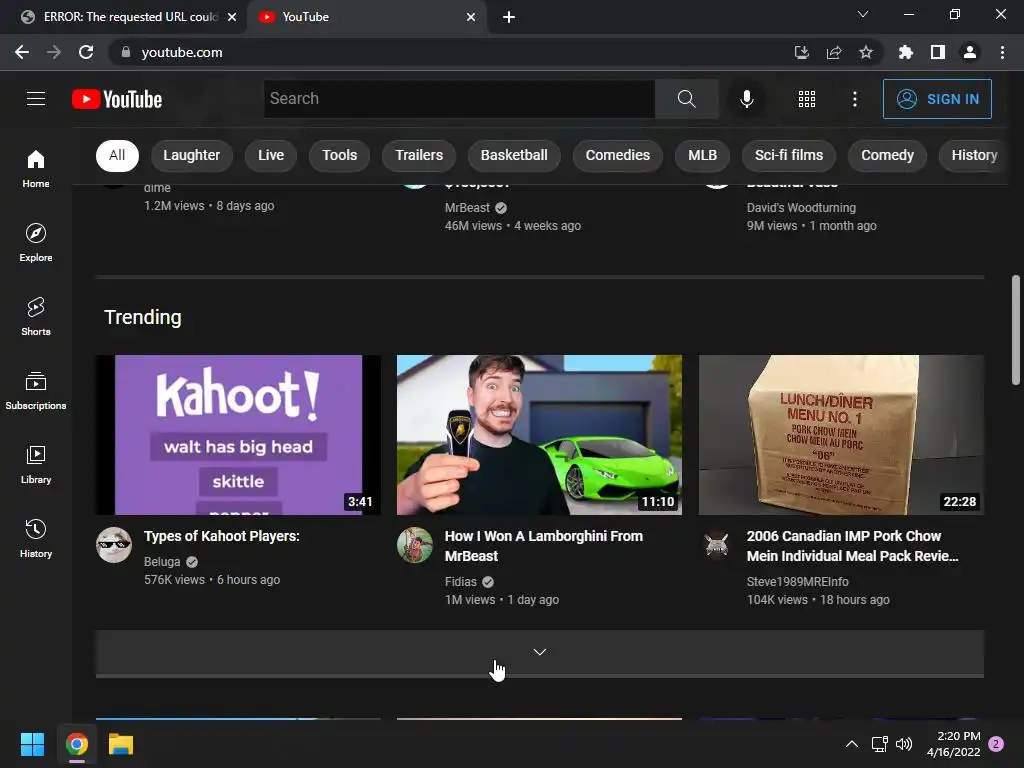Select the Trailers filter chip
Image resolution: width=1024 pixels, height=768 pixels.
click(x=419, y=155)
